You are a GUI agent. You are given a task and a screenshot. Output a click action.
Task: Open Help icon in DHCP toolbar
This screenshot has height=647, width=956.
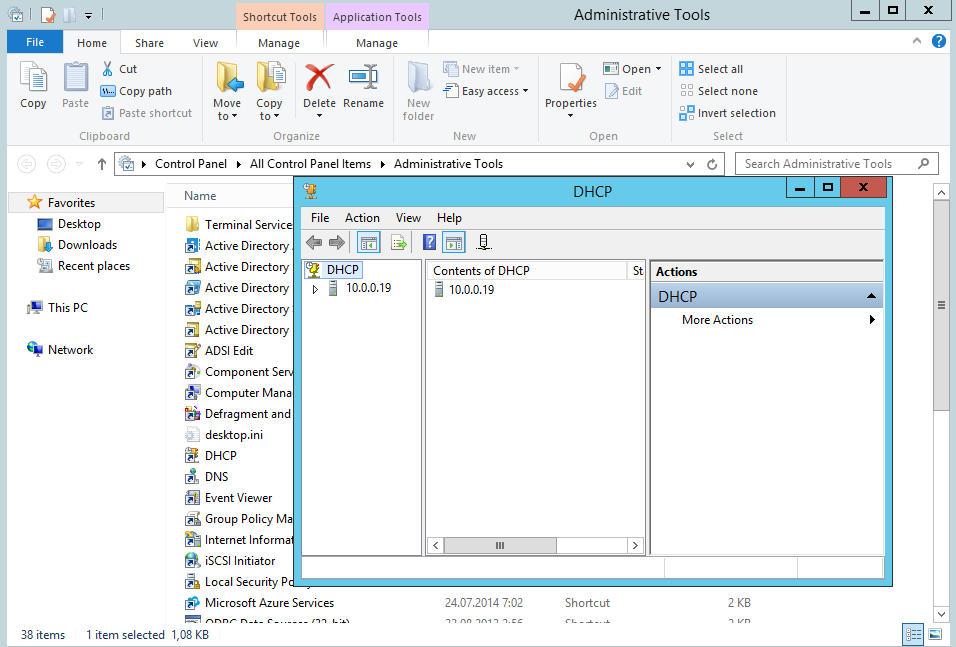coord(429,243)
